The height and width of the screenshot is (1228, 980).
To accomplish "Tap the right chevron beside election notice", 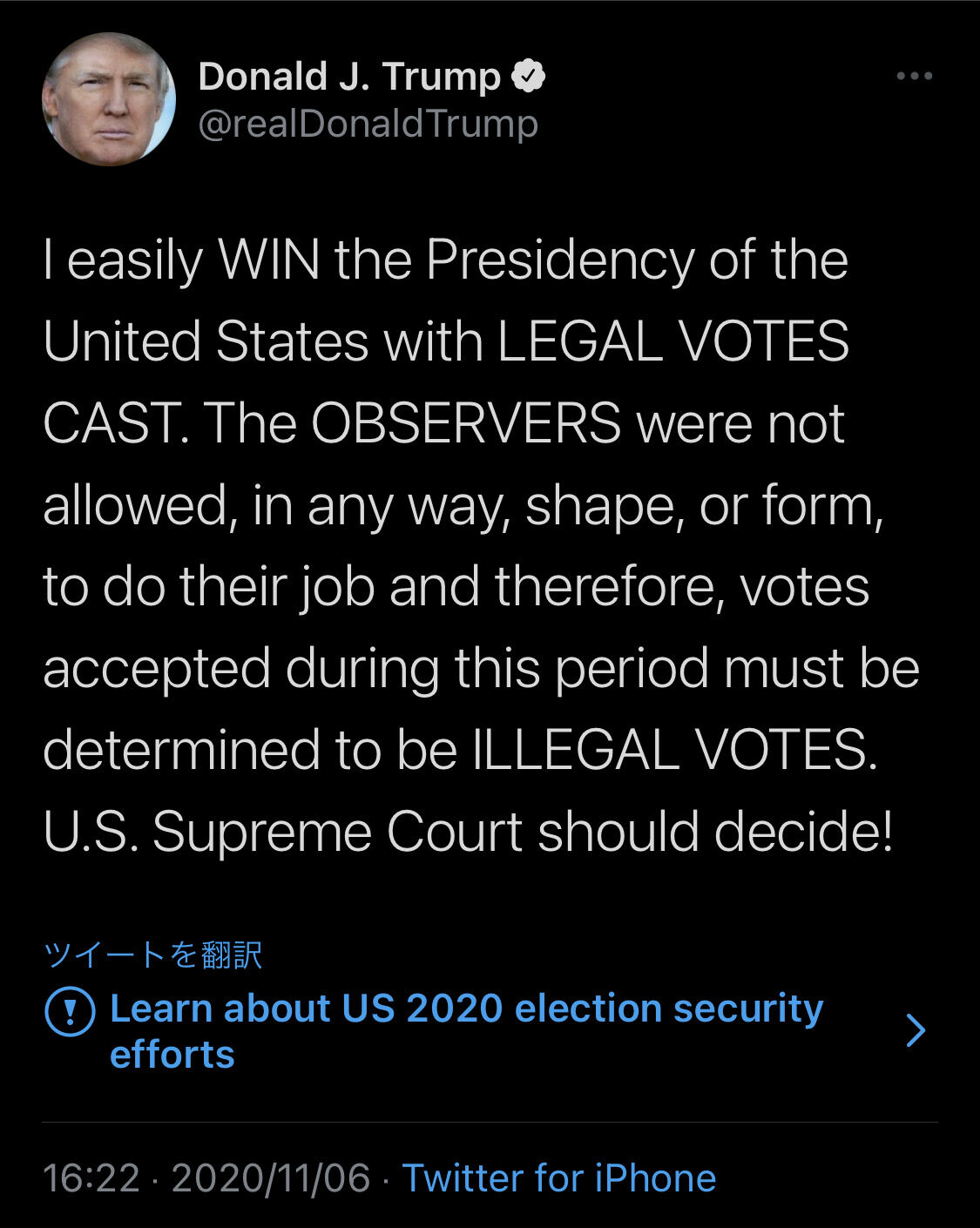I will point(916,1030).
